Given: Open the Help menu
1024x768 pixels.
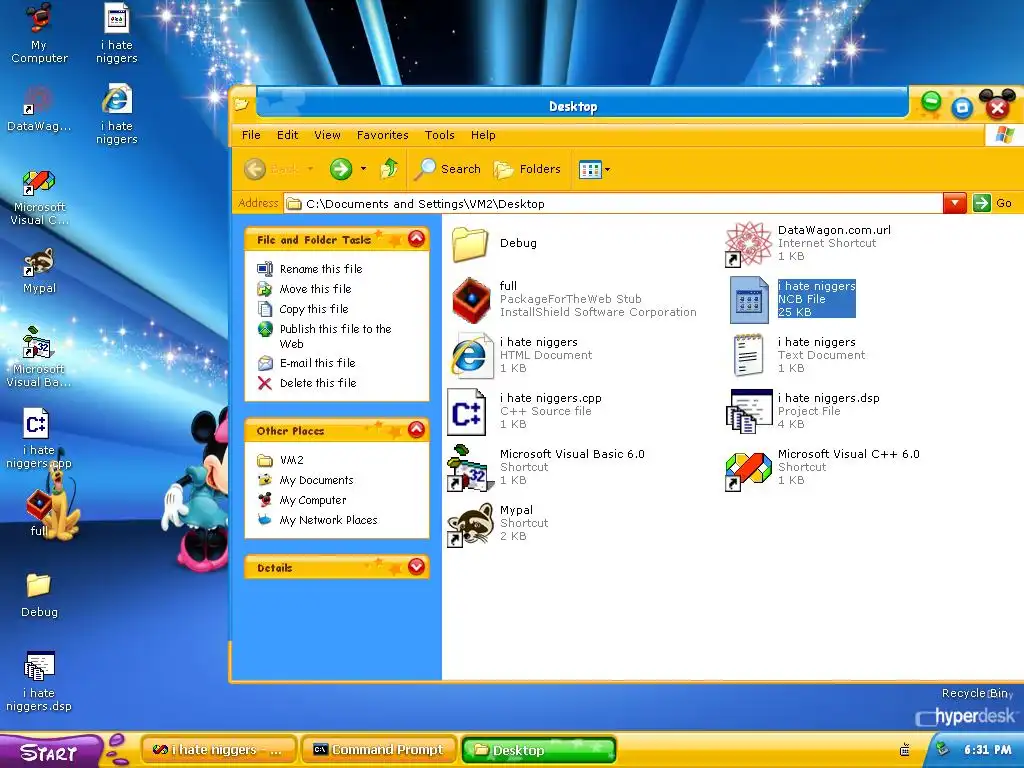Looking at the screenshot, I should (x=483, y=135).
